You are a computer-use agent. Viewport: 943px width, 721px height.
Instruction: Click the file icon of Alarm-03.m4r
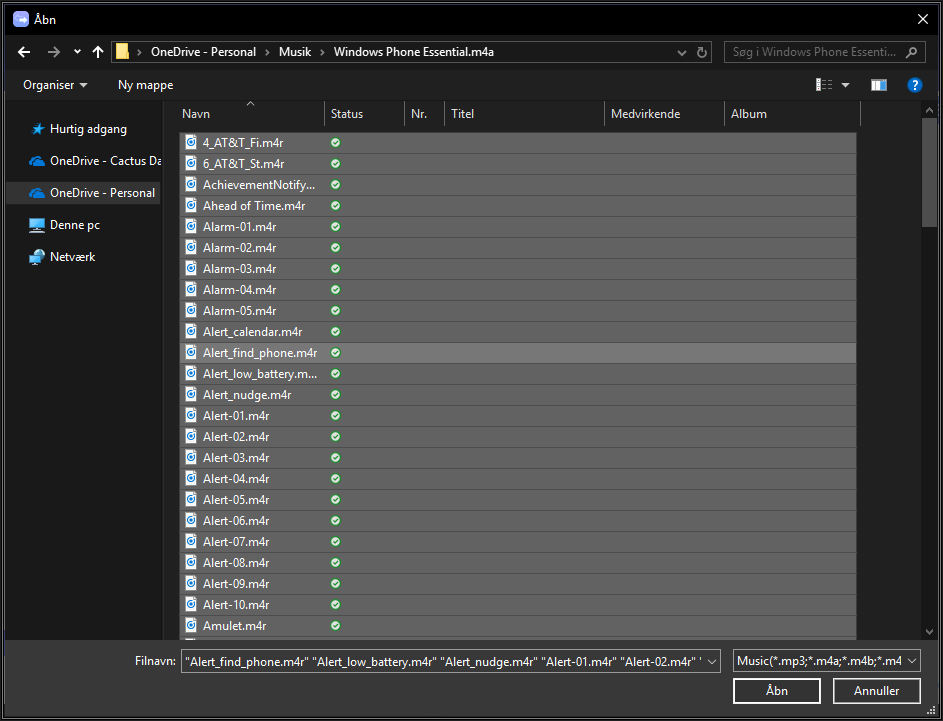[191, 269]
